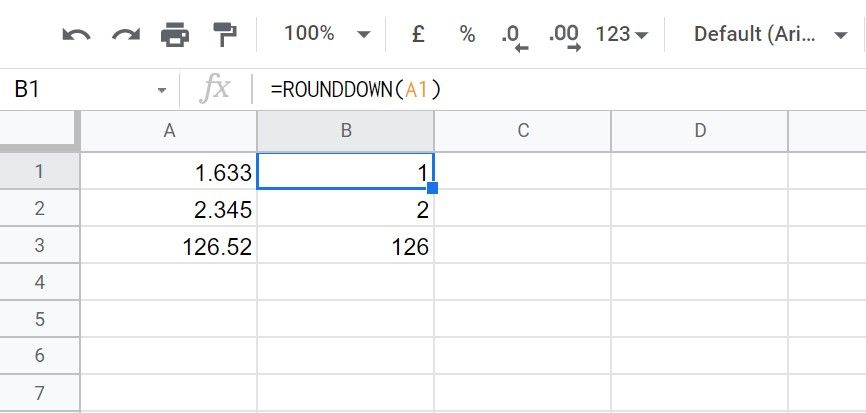This screenshot has width=866, height=413.
Task: Select column C header
Action: [522, 130]
